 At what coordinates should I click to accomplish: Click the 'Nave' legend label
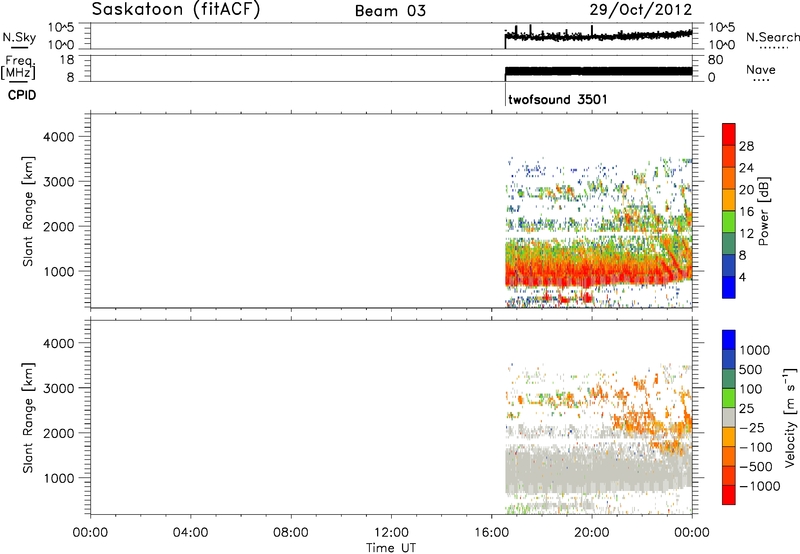coord(761,69)
